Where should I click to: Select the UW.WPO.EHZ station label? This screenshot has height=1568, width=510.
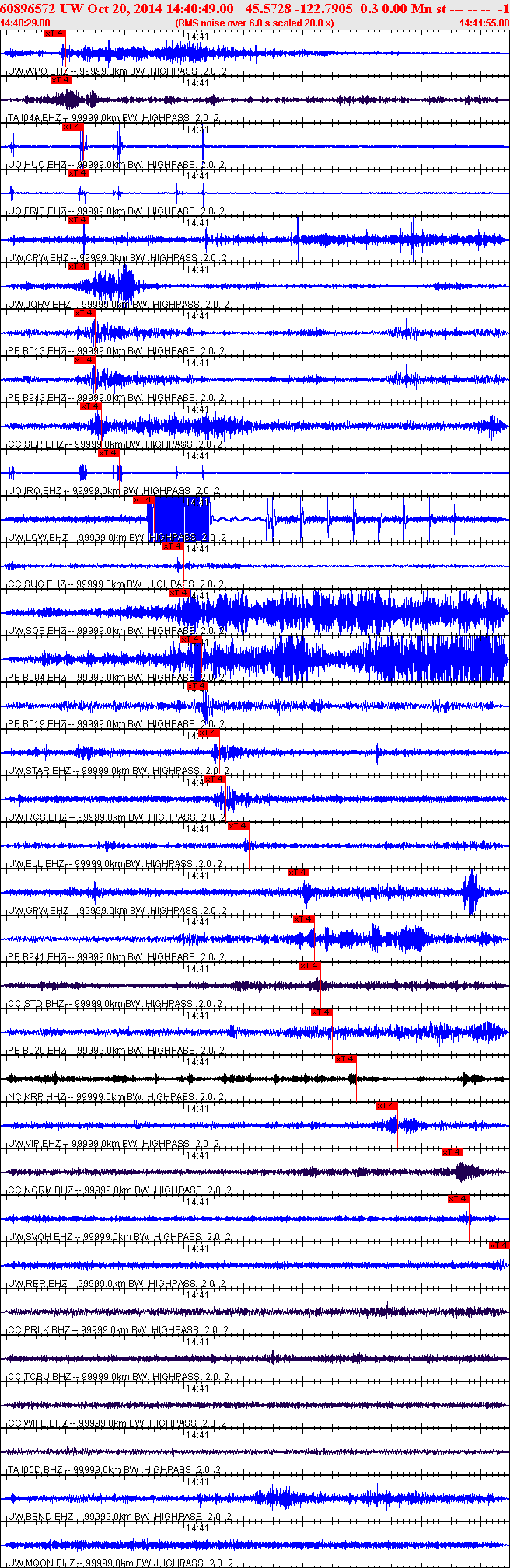point(37,71)
